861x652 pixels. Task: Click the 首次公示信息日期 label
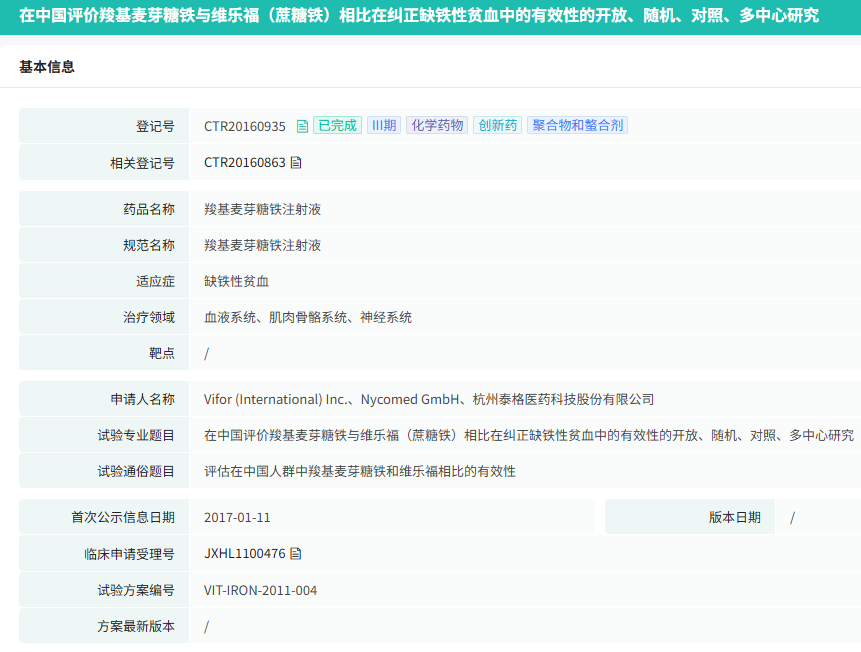coord(122,517)
